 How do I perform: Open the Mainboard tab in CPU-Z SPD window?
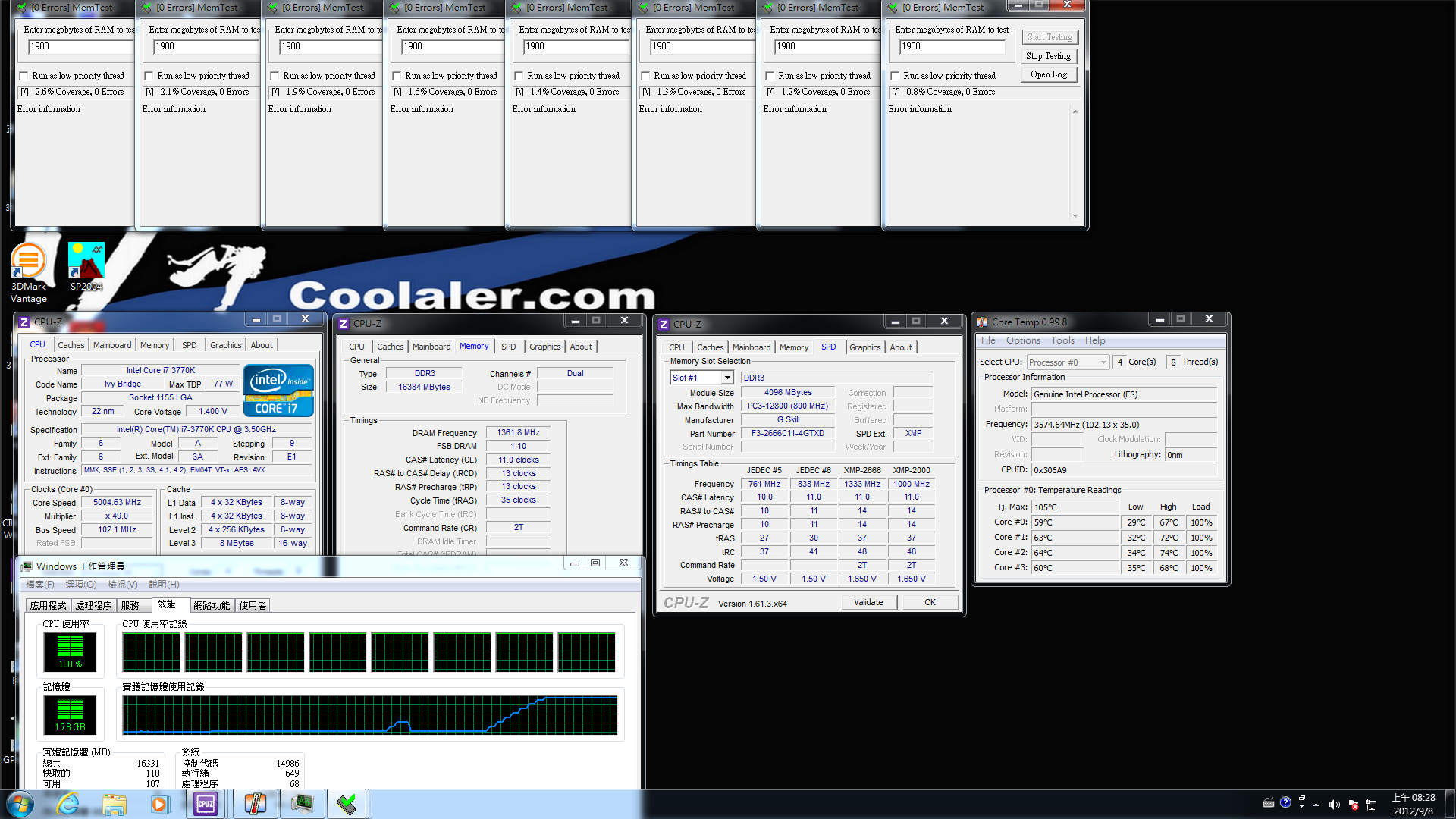752,347
